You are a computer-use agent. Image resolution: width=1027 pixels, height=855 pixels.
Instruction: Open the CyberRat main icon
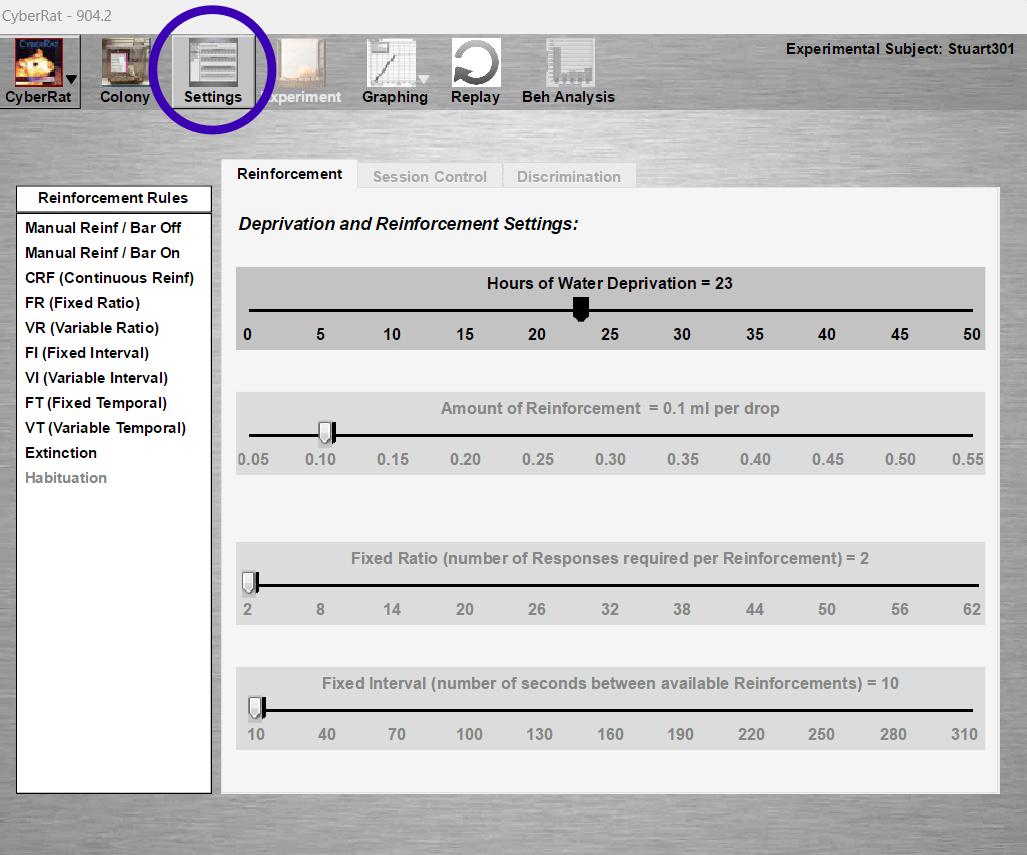point(39,62)
